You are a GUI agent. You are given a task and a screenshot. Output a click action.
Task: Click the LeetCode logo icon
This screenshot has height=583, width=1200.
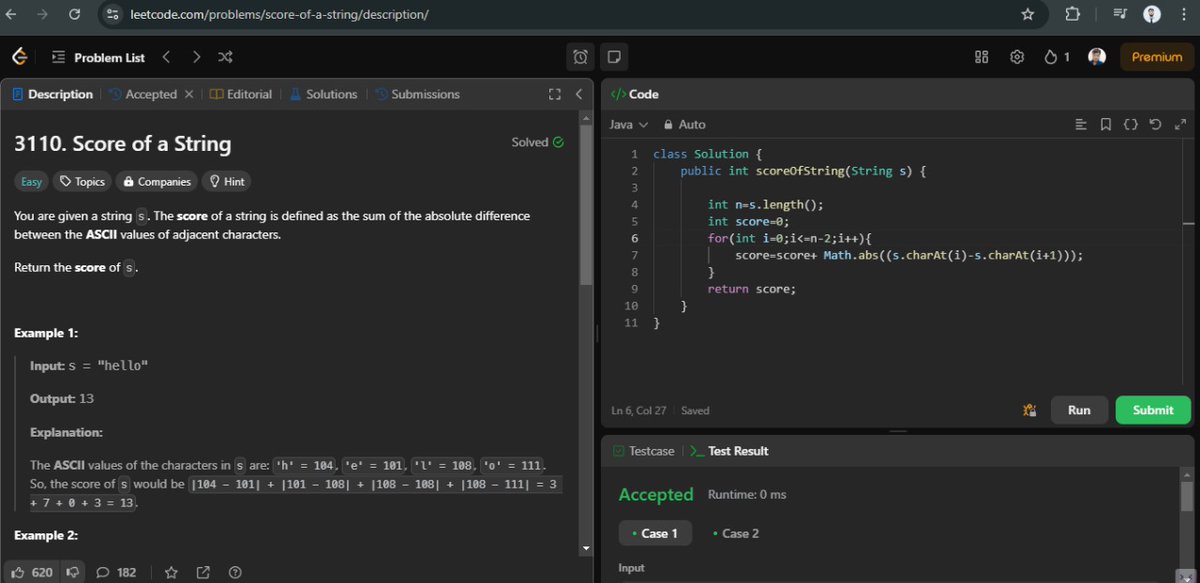tap(20, 57)
